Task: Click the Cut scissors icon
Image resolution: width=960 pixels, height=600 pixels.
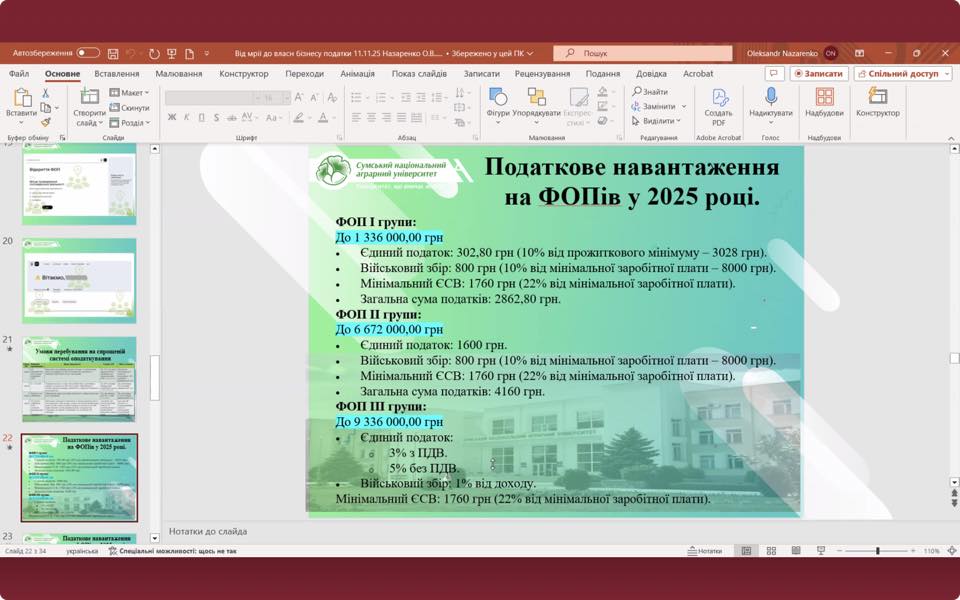Action: pos(46,93)
